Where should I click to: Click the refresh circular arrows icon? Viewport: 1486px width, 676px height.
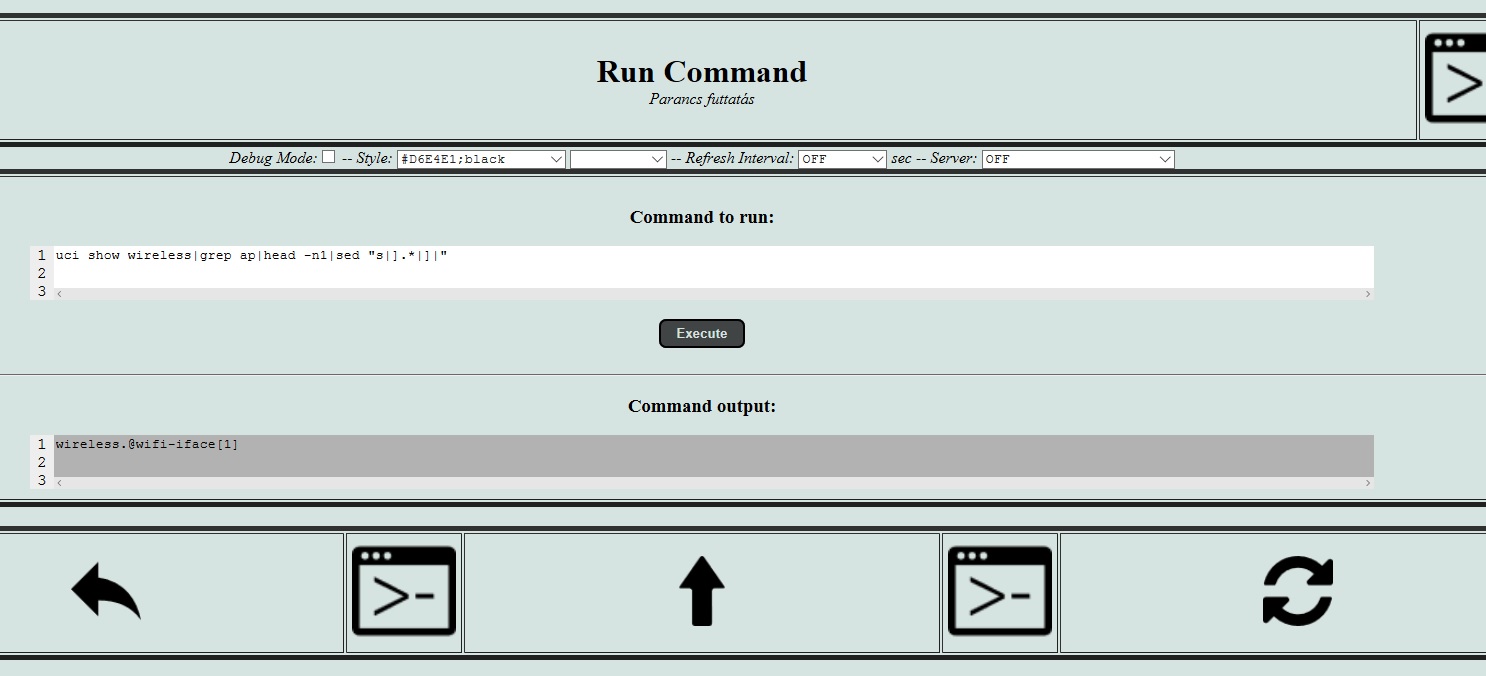point(1298,591)
